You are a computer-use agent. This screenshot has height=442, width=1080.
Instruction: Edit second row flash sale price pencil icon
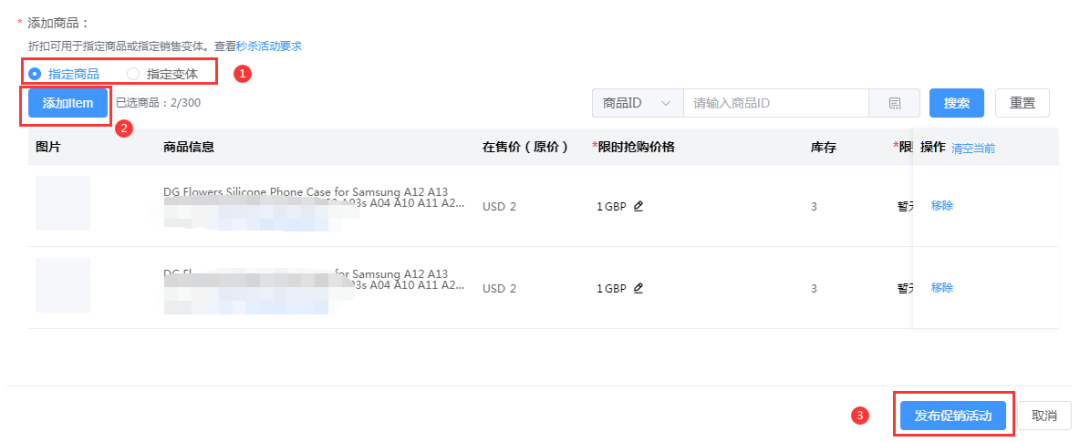[x=638, y=288]
